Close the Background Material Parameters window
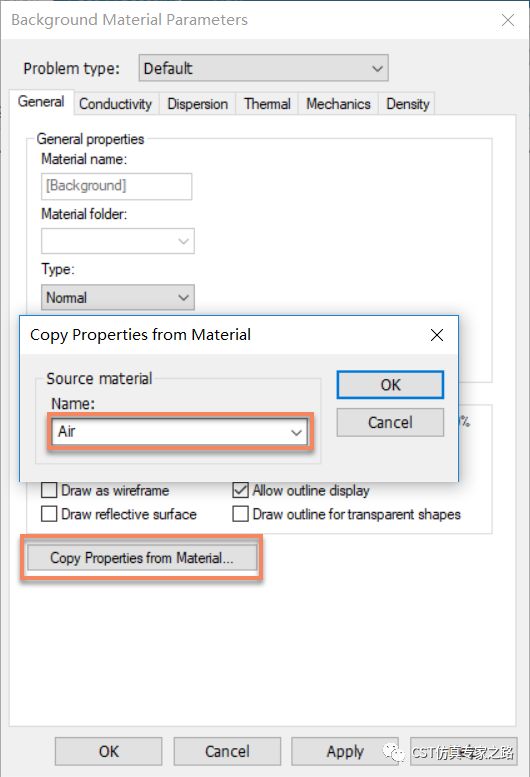The image size is (530, 777). (x=508, y=20)
